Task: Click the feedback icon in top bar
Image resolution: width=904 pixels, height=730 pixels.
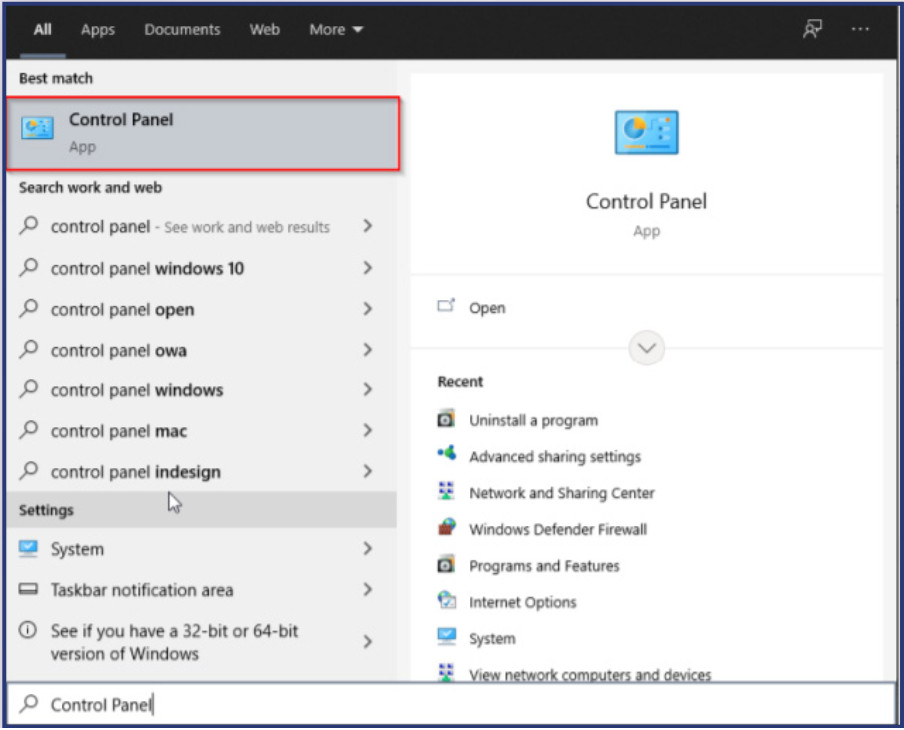Action: point(812,29)
